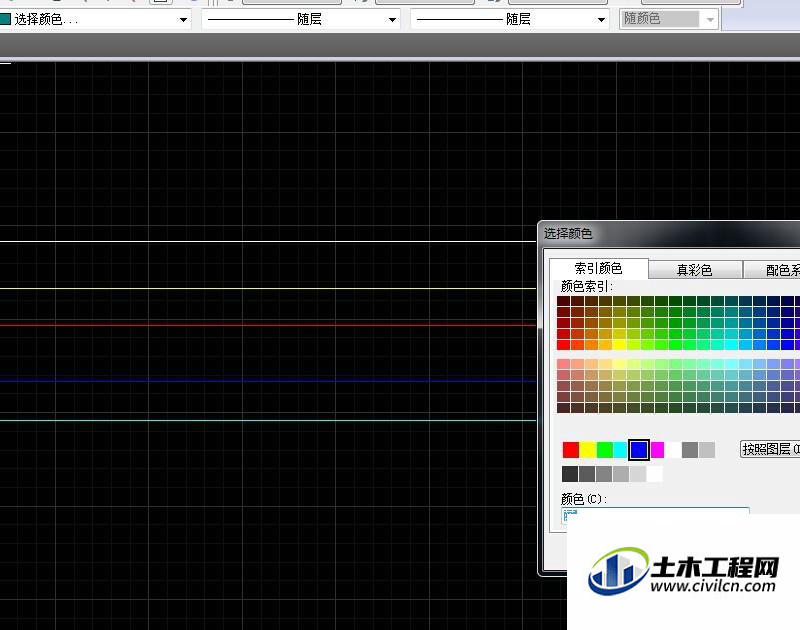
Task: Click the 选择颜色 dialog title bar
Action: 669,234
